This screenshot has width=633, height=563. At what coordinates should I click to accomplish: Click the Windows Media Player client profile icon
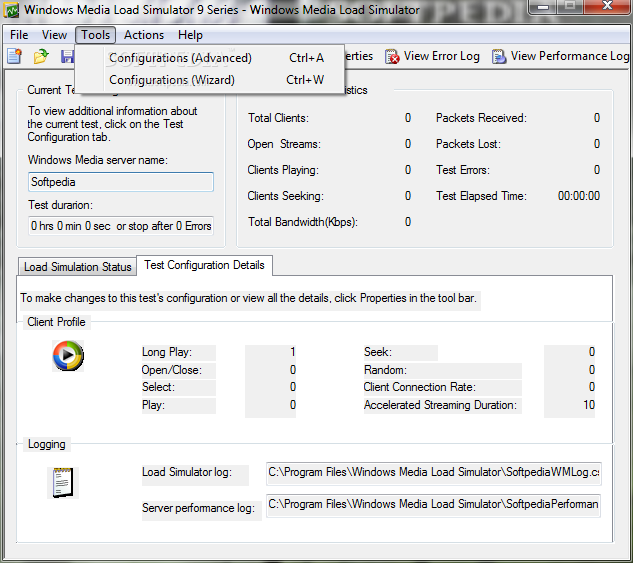click(68, 356)
